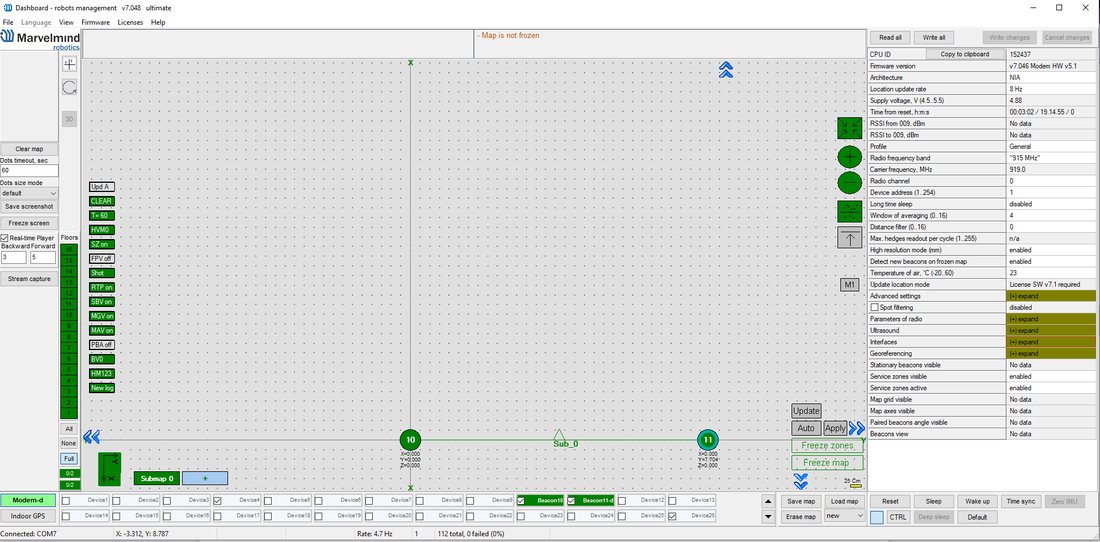Image resolution: width=1100 pixels, height=542 pixels.
Task: Click the M1 button on map
Action: (850, 285)
